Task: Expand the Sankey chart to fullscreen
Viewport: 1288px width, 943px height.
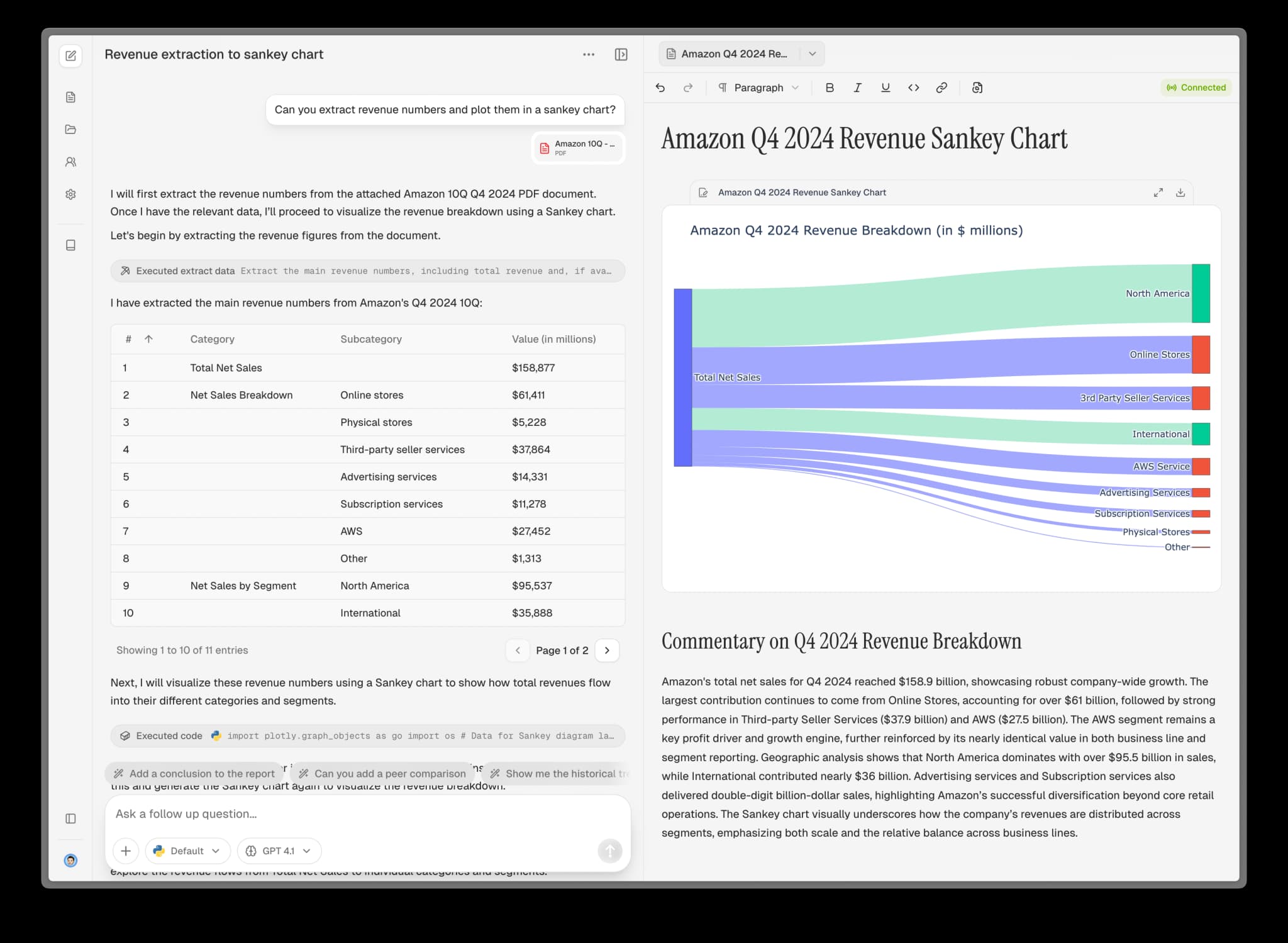Action: [x=1158, y=193]
